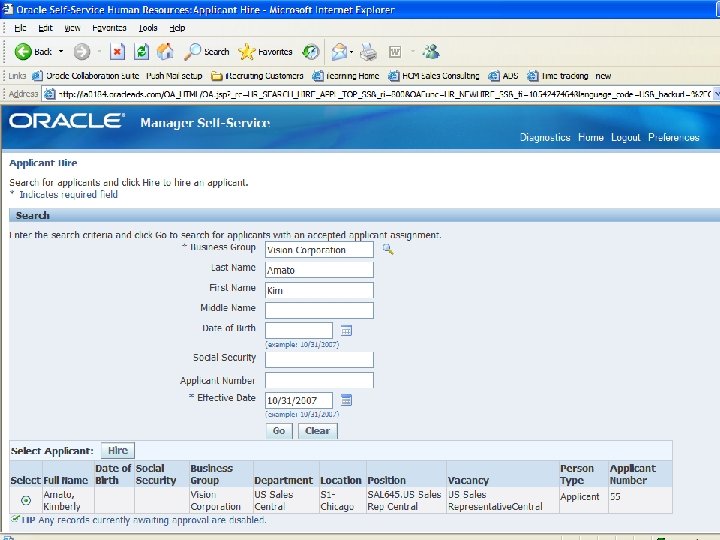
Task: Open the Date of Birth calendar picker
Action: [x=346, y=330]
